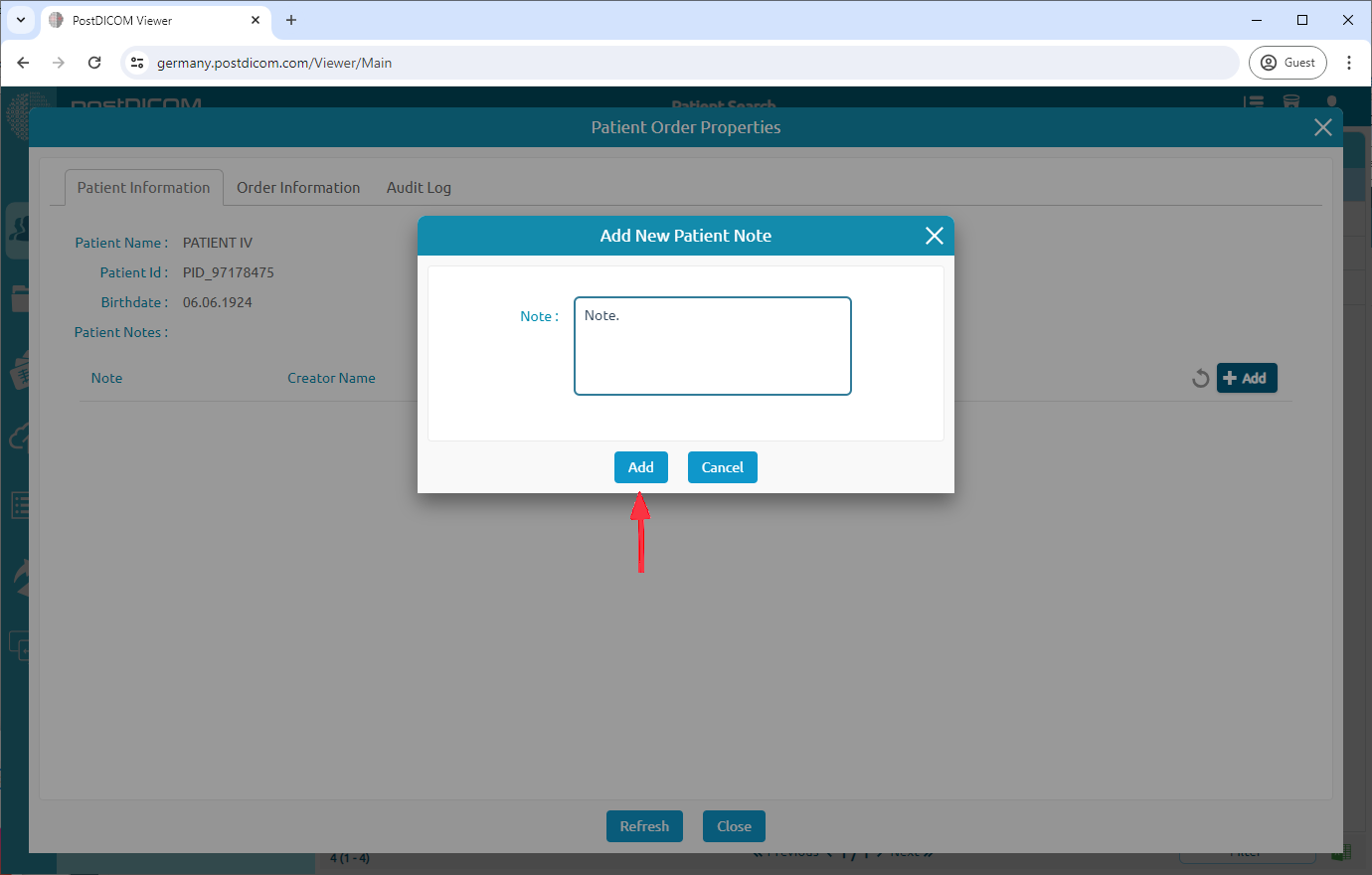Click the Guest account button
The width and height of the screenshot is (1372, 875).
click(1287, 62)
